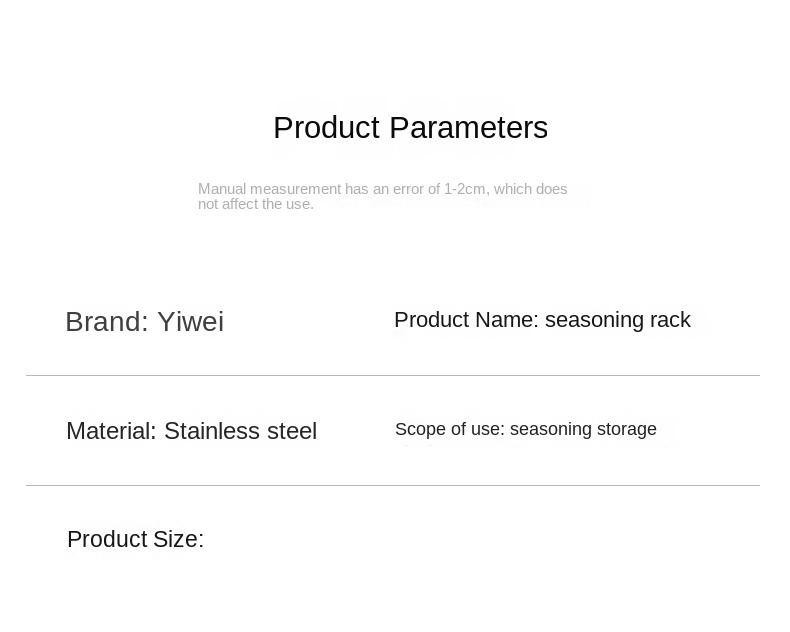Click the Brand: Yiwei text

pyautogui.click(x=145, y=322)
